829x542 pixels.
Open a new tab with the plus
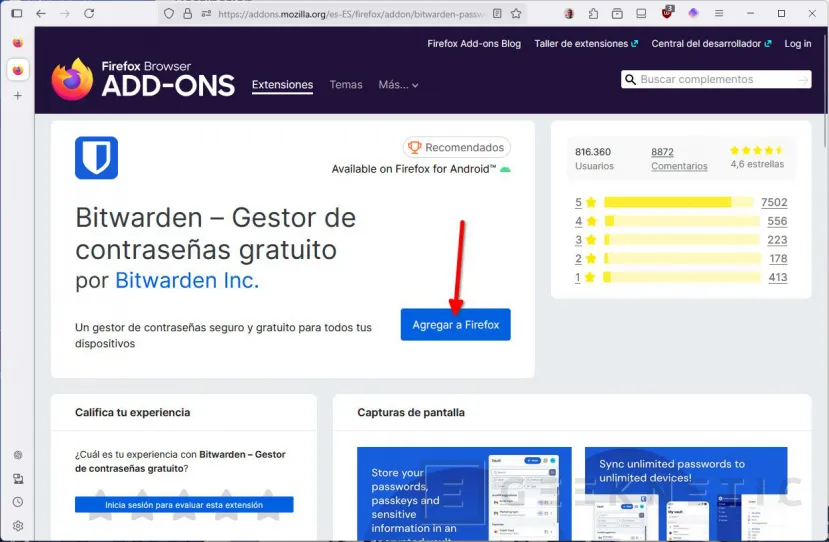pyautogui.click(x=17, y=96)
